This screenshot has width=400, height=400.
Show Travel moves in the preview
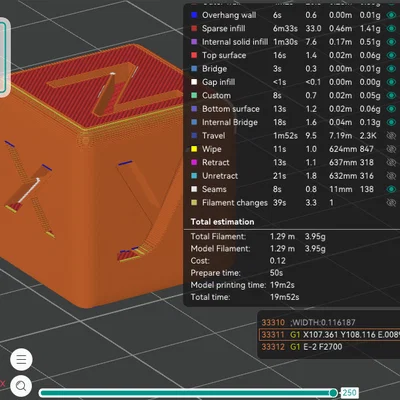(391, 135)
